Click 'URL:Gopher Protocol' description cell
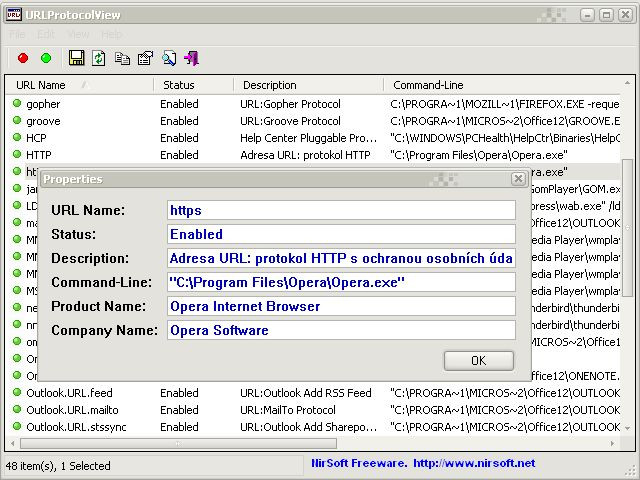The height and width of the screenshot is (480, 640). (x=290, y=104)
